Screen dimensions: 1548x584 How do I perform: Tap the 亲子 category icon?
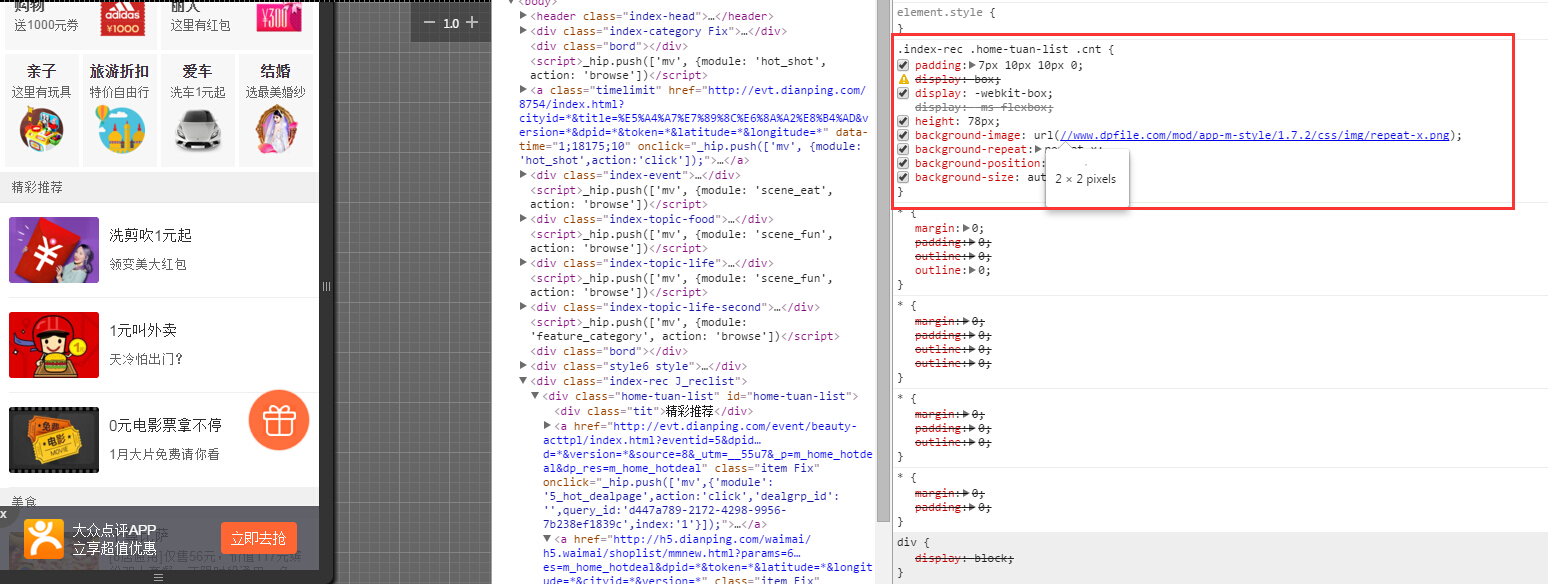click(41, 128)
